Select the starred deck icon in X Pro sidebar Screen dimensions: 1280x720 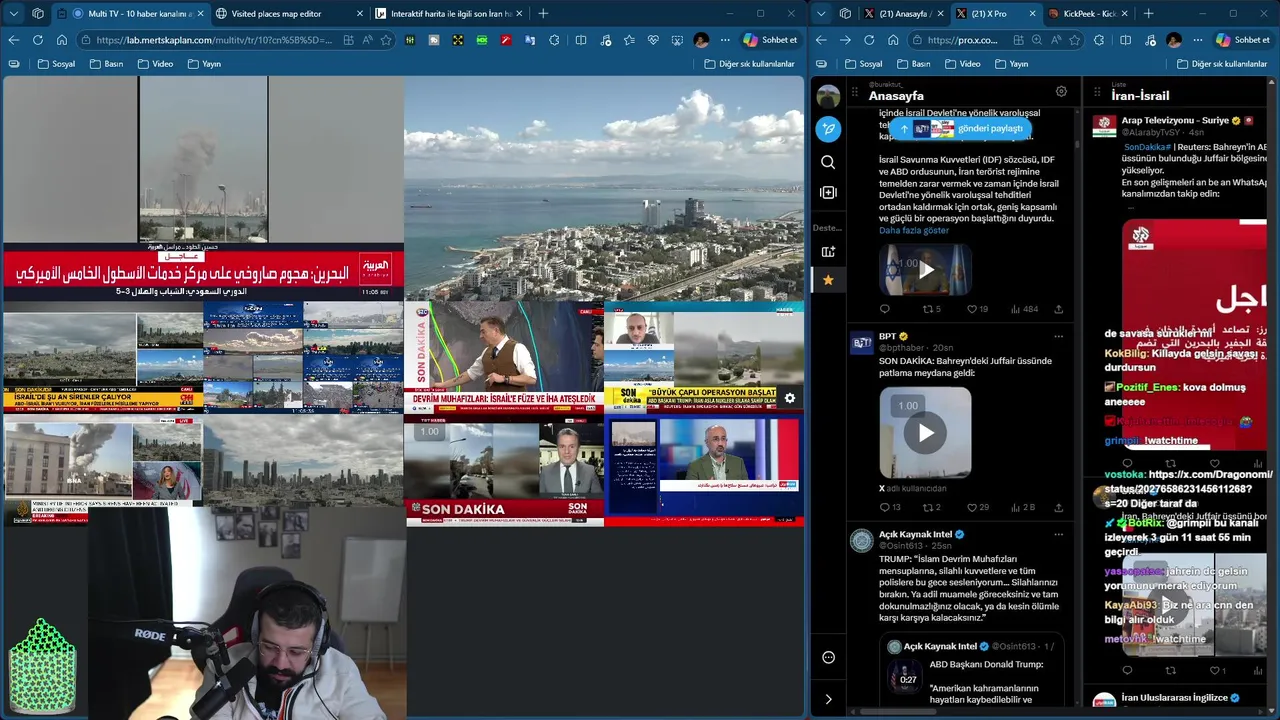[x=828, y=281]
